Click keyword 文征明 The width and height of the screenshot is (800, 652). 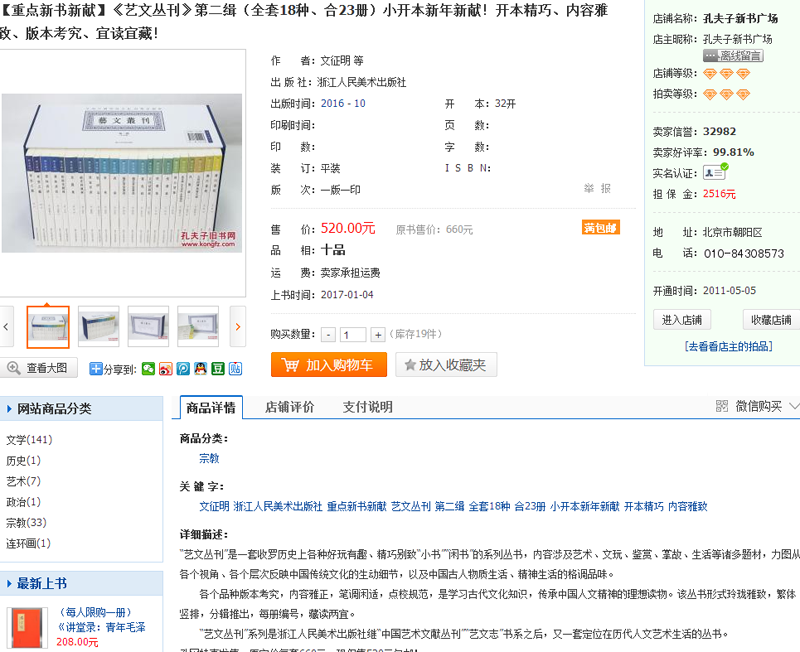tap(214, 506)
